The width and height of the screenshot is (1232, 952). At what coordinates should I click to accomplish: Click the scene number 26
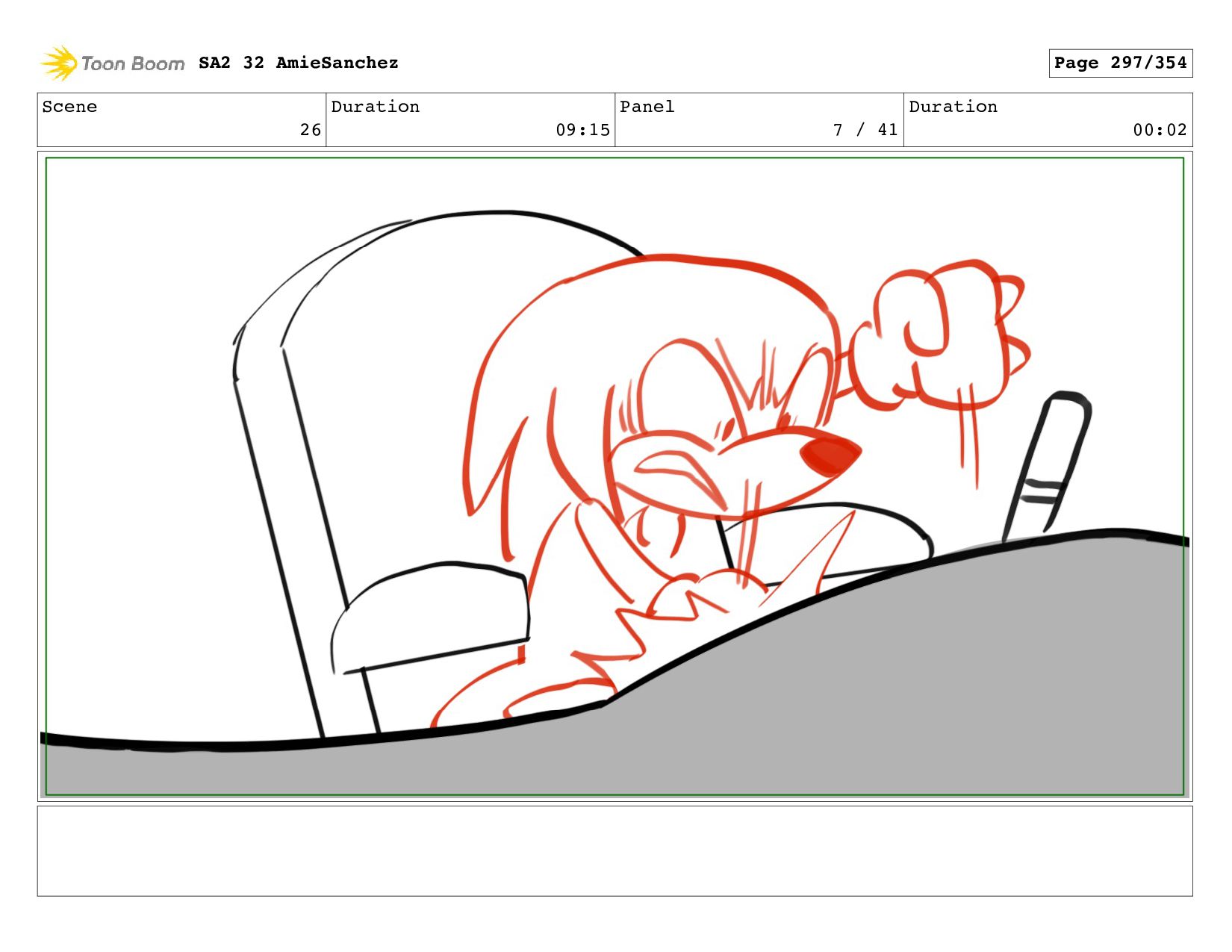311,130
